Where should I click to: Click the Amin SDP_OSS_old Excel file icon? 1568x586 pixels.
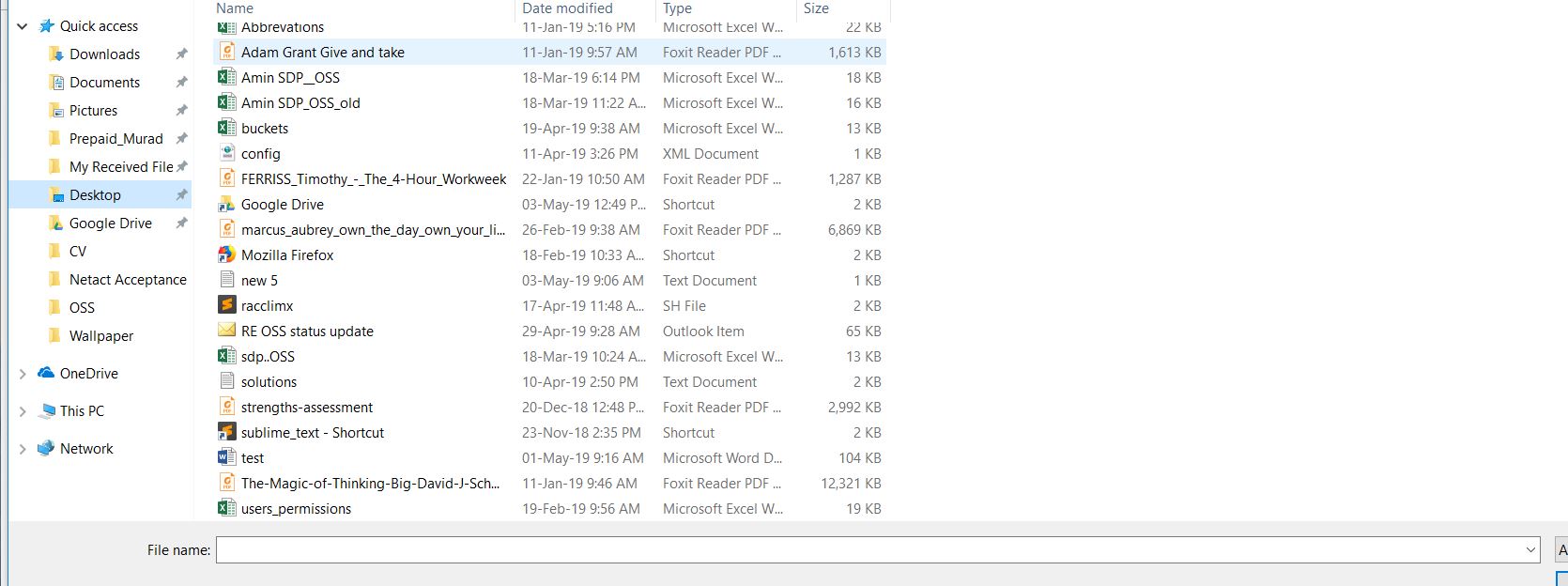coord(226,102)
